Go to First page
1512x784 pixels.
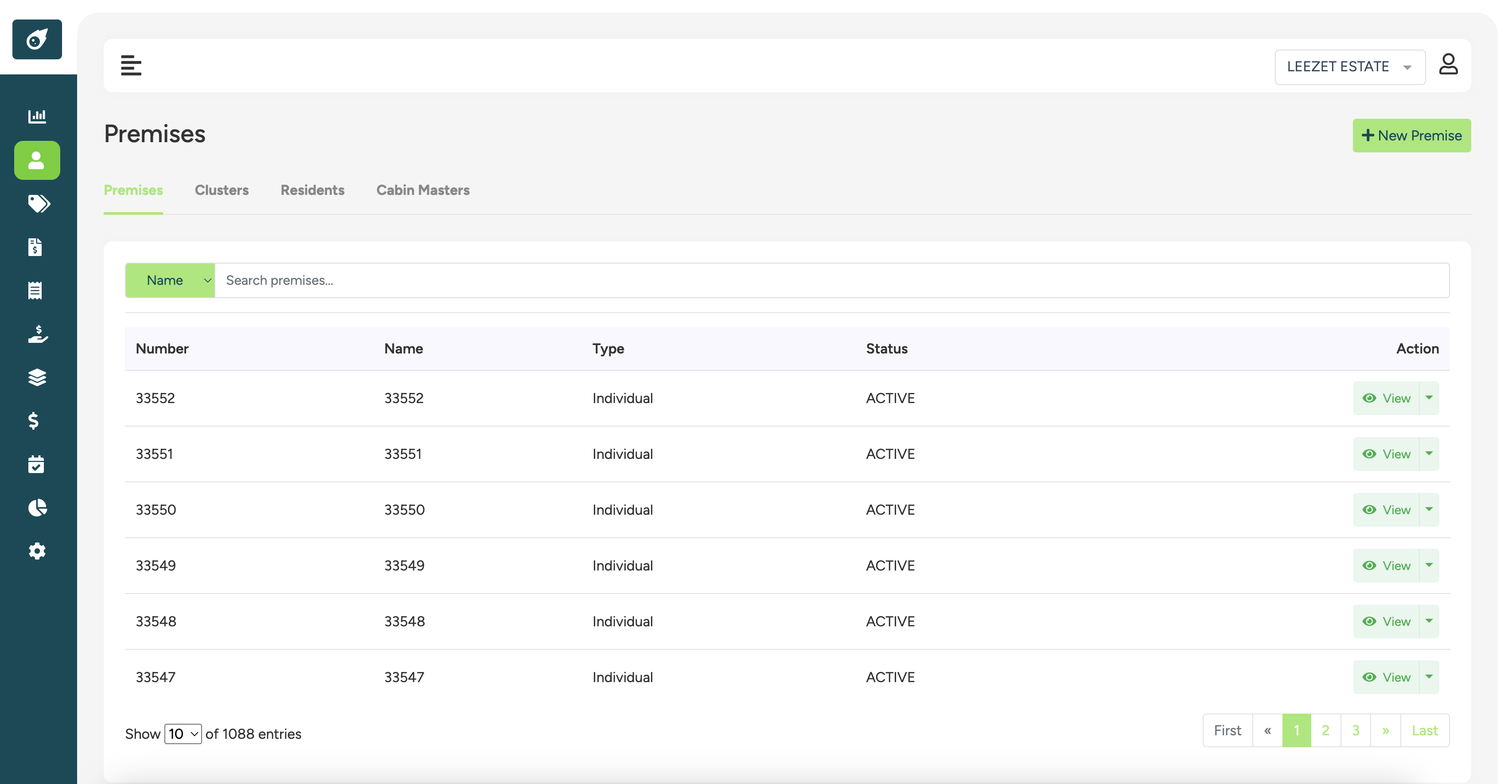click(1228, 730)
